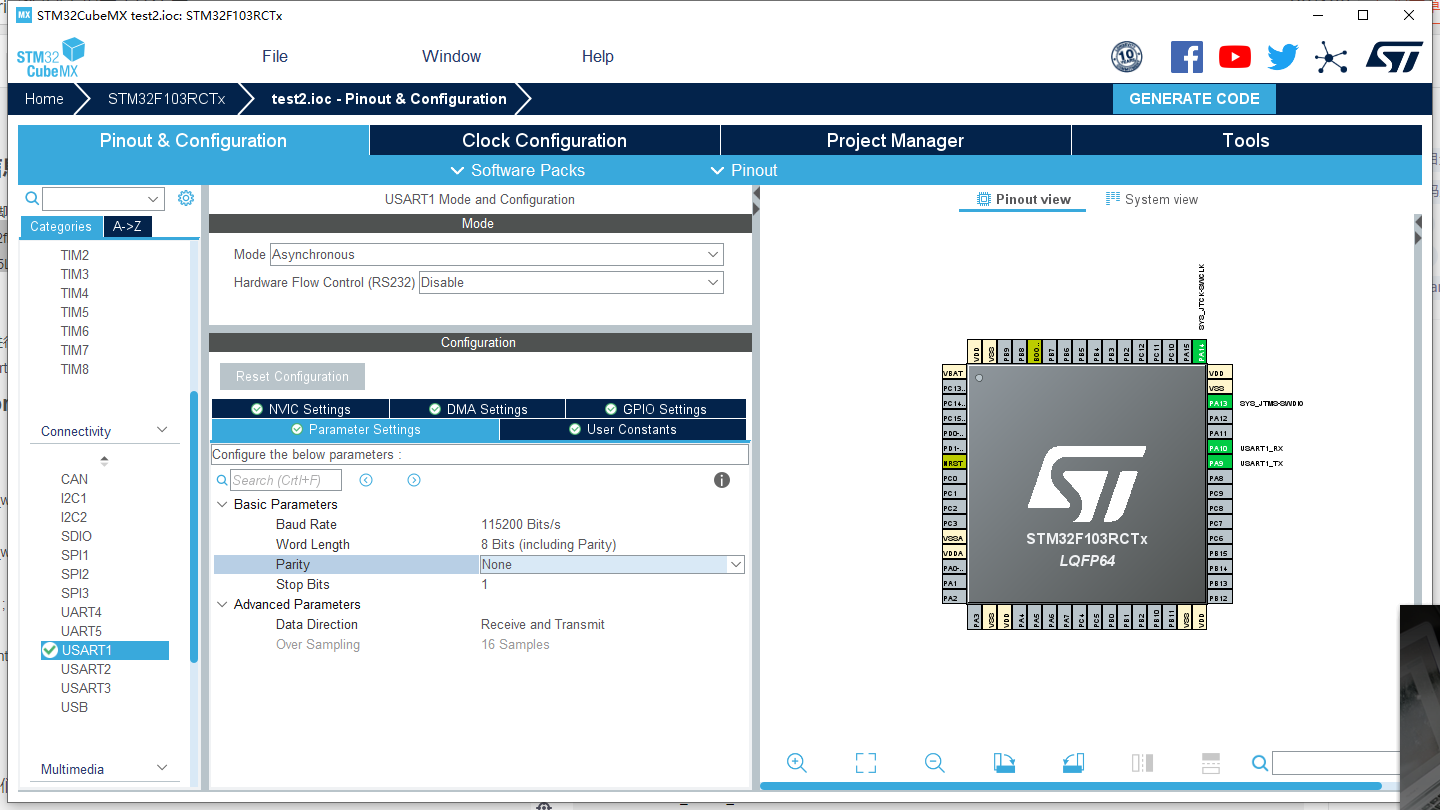Switch to Tools tab

tap(1246, 141)
